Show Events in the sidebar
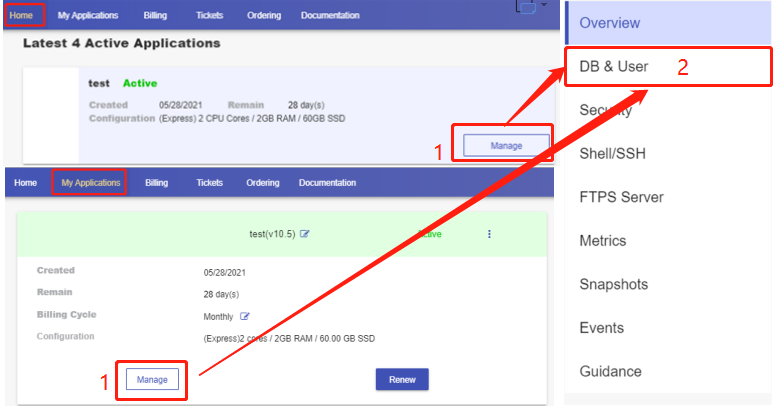774x408 pixels. (601, 328)
